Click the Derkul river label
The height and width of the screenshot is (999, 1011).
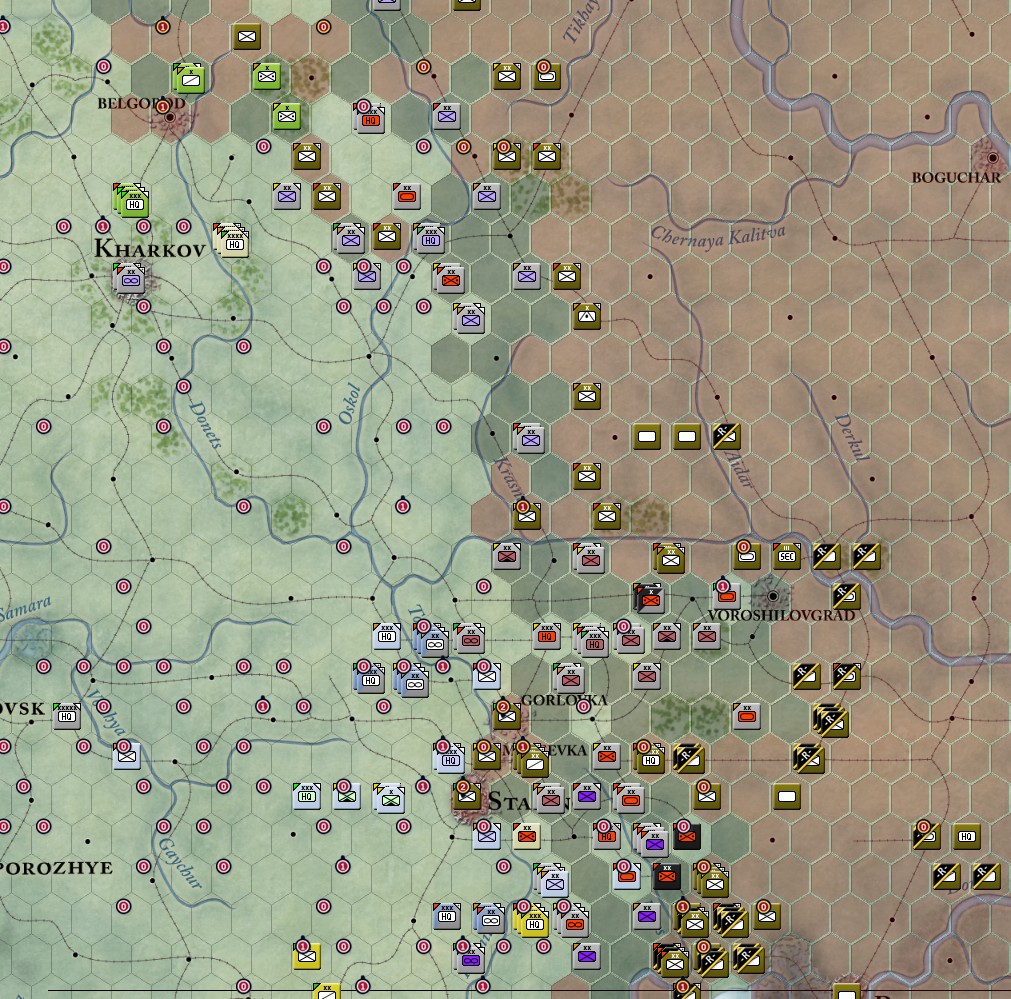click(x=852, y=437)
